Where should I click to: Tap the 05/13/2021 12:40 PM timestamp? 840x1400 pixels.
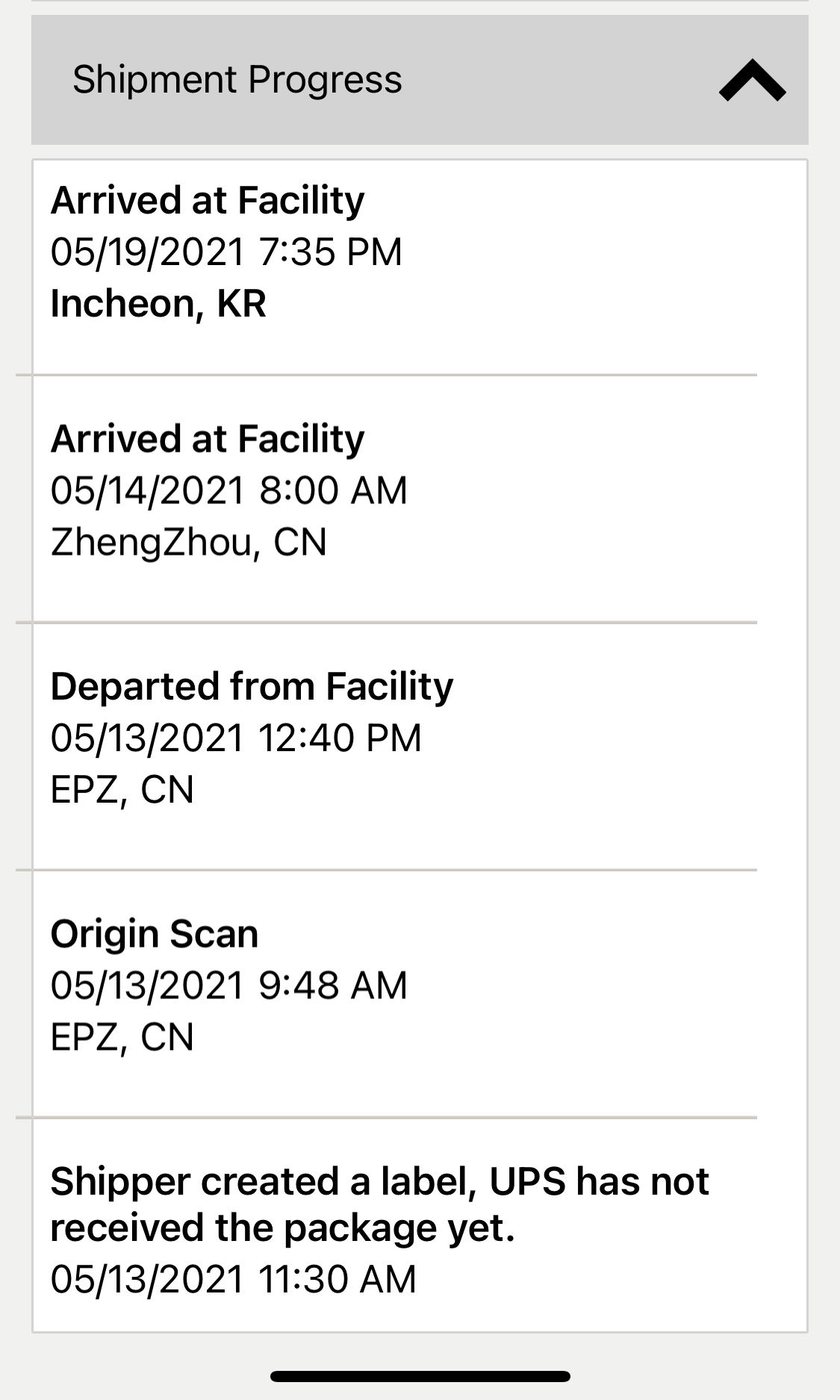coord(236,738)
